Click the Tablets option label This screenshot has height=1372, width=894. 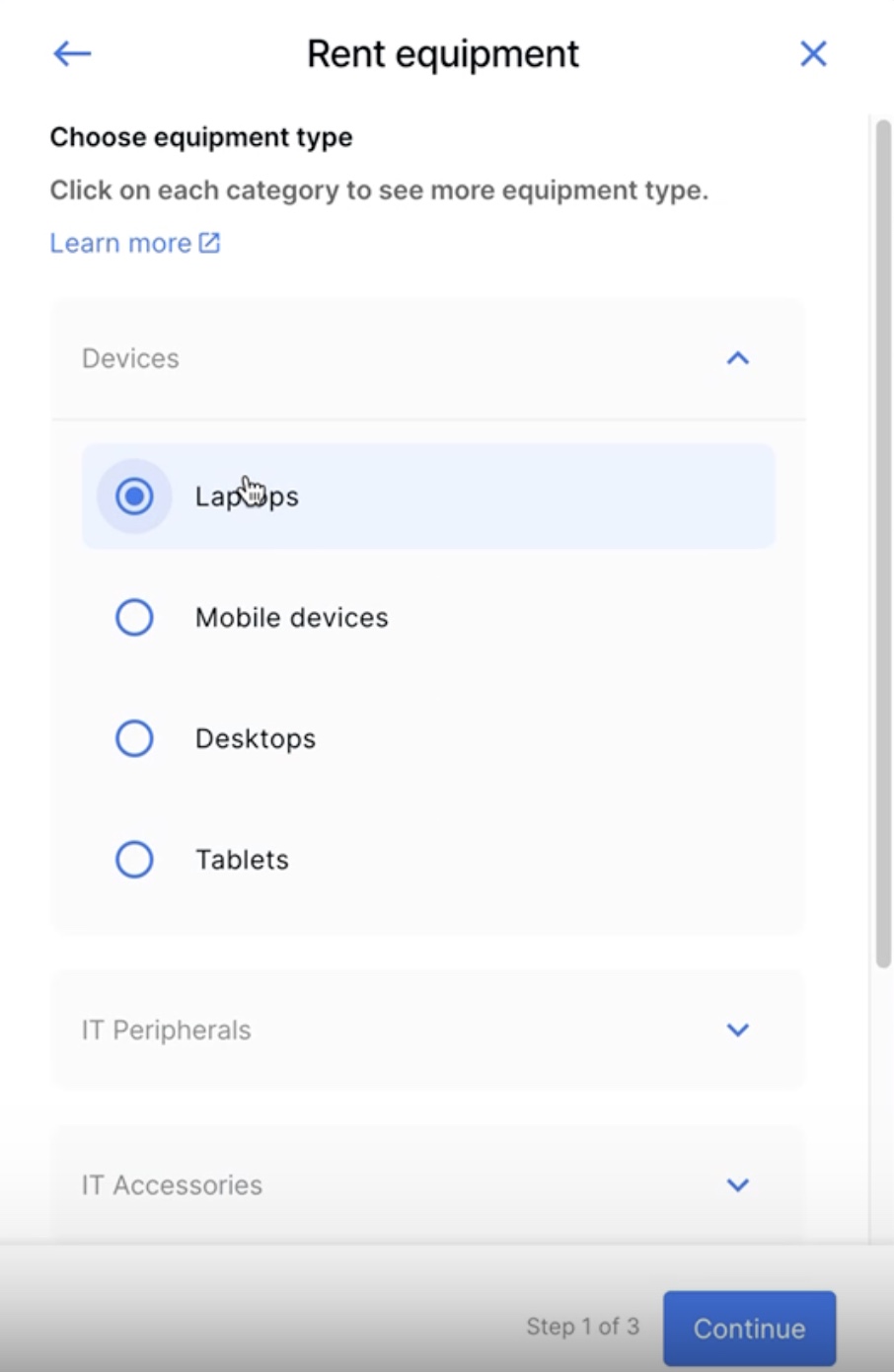[242, 860]
